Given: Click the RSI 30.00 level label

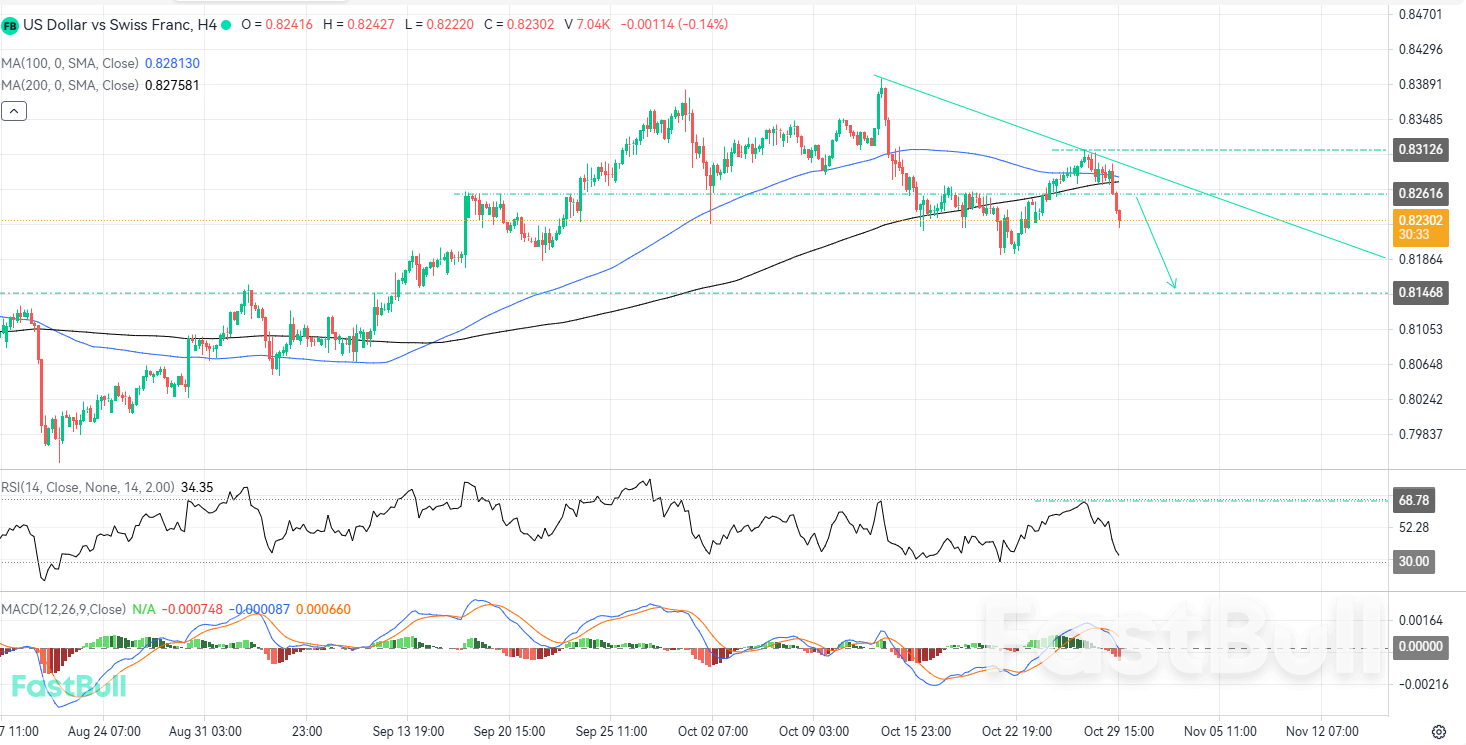Looking at the screenshot, I should pos(1414,561).
